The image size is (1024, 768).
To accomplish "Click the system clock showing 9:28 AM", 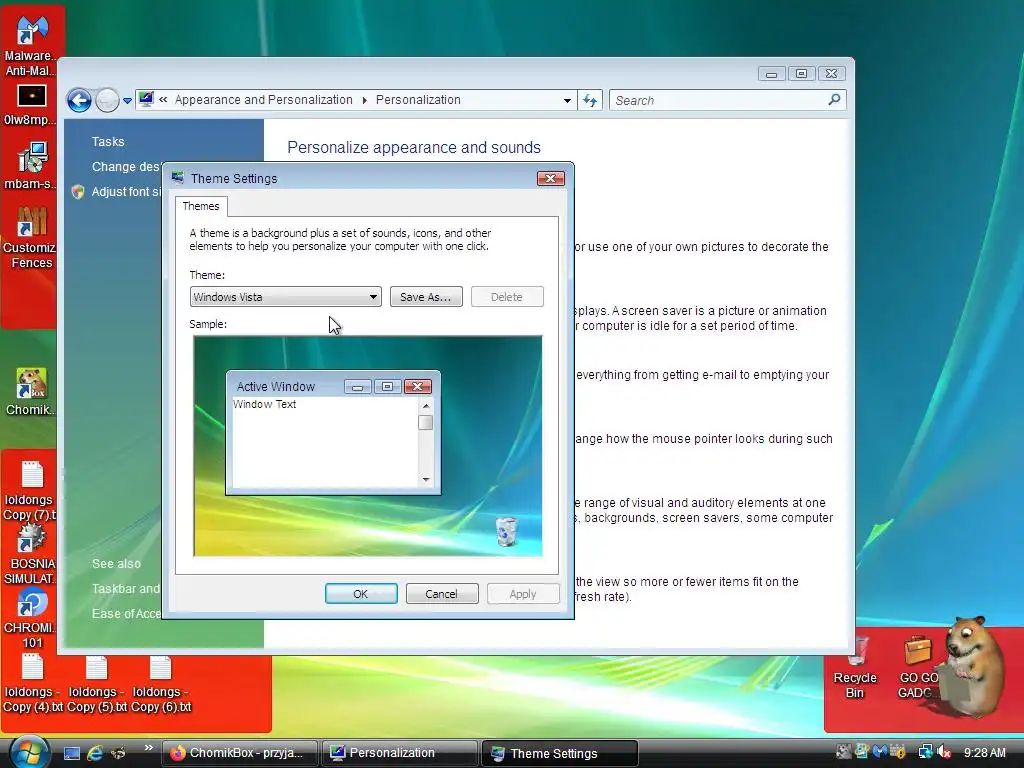I will 985,752.
